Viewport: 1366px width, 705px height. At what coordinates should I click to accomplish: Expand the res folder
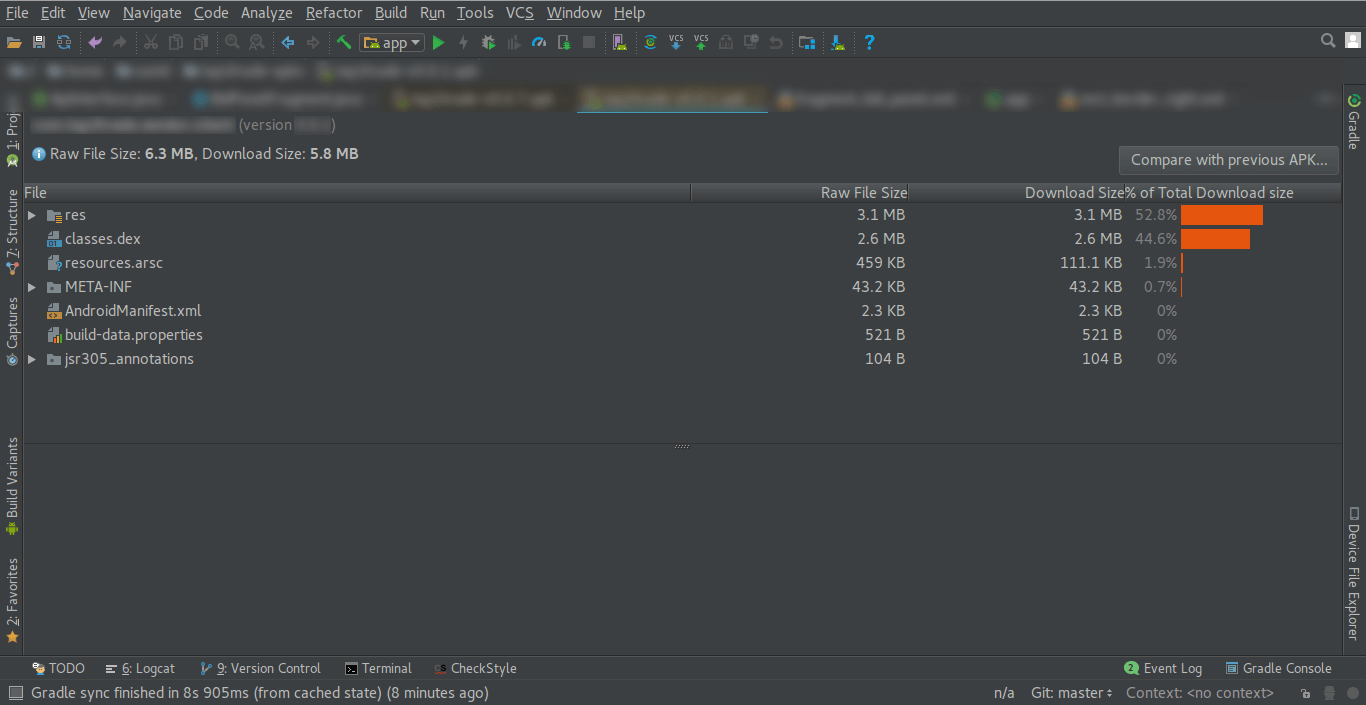pos(31,214)
